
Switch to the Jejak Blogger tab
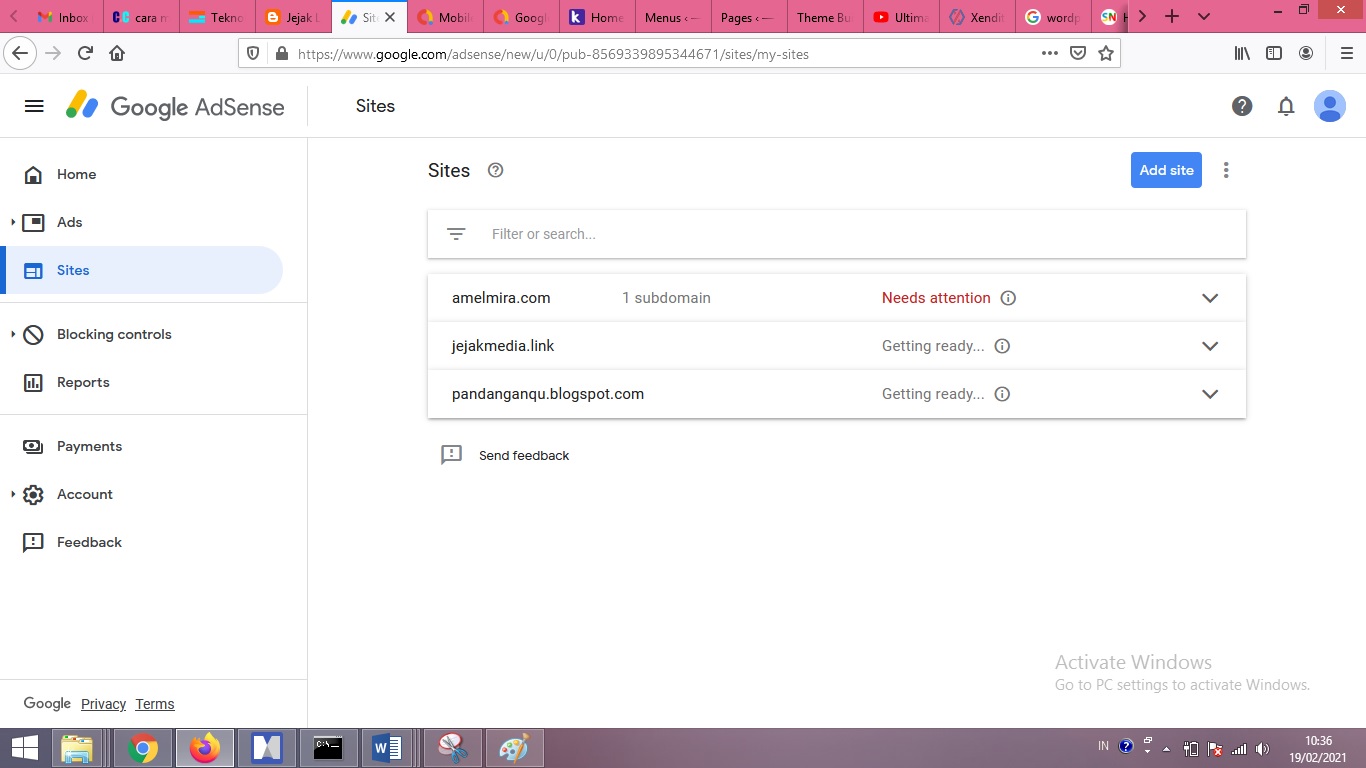click(x=293, y=17)
